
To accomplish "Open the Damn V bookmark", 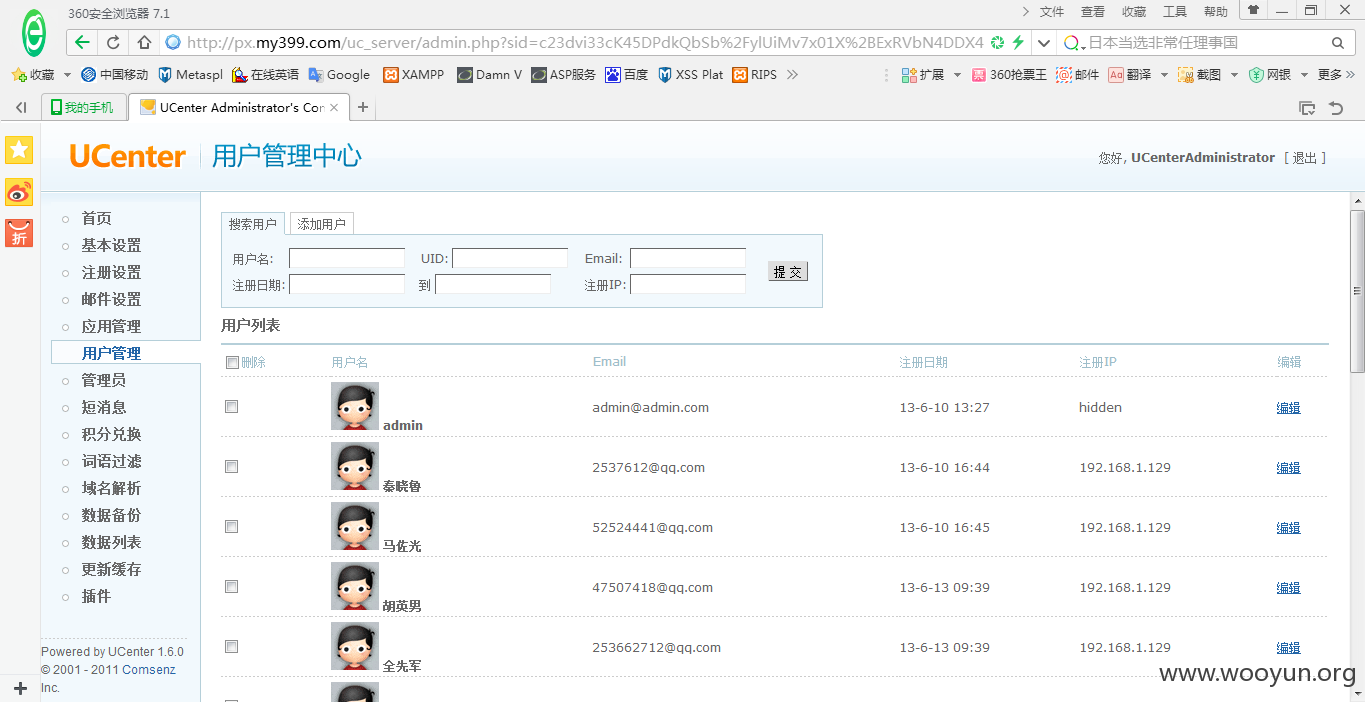I will pos(489,75).
